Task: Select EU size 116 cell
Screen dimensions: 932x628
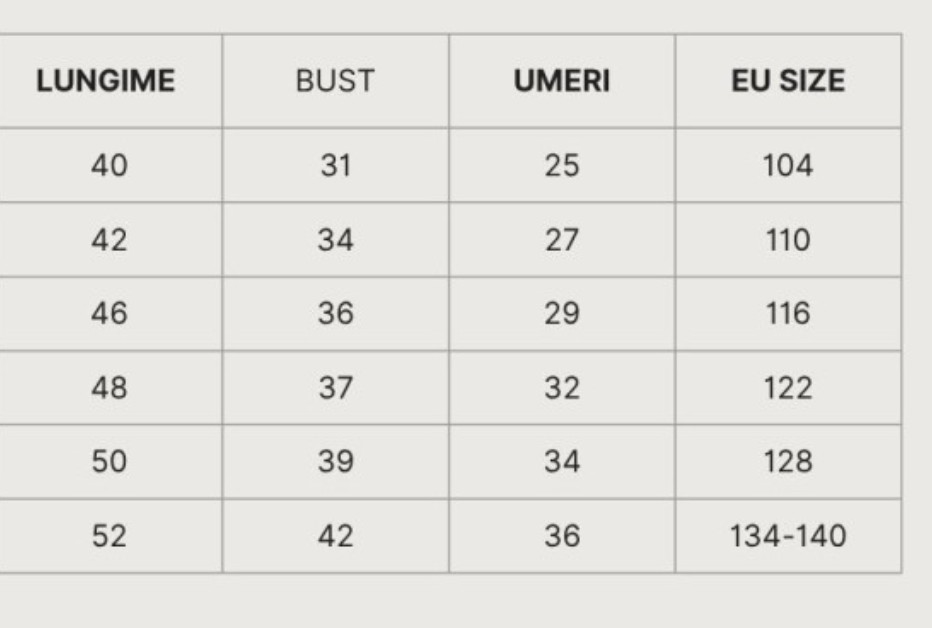Action: click(788, 313)
